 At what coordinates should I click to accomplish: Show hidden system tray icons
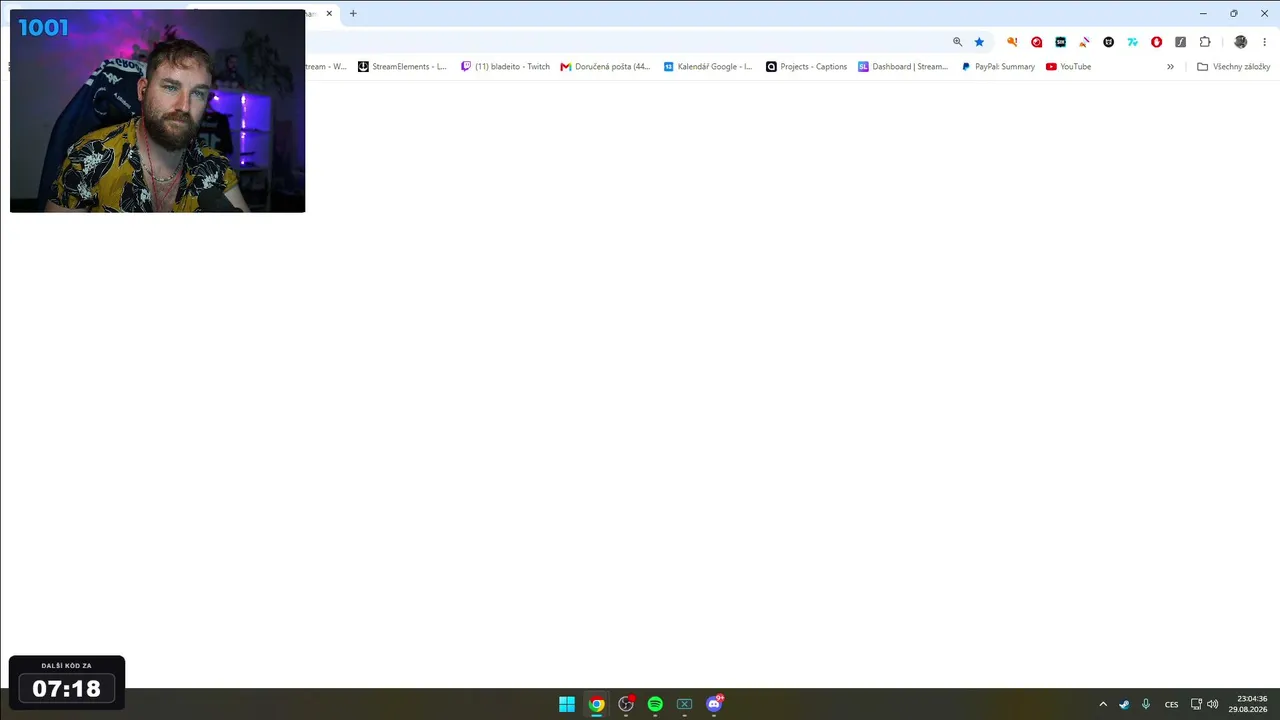coord(1103,704)
